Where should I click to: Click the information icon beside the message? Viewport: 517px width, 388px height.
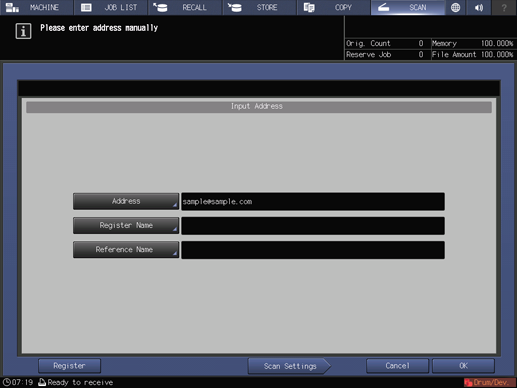coord(23,31)
